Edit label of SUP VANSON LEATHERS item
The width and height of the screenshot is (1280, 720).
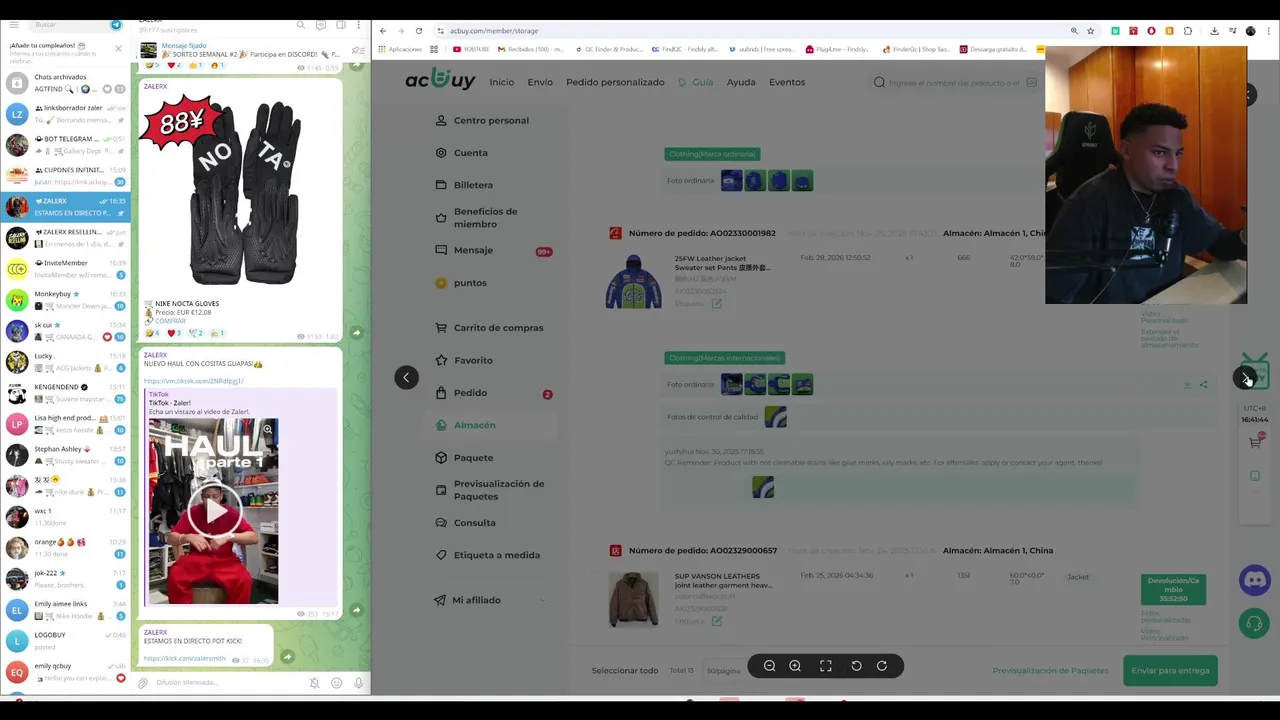pos(716,621)
